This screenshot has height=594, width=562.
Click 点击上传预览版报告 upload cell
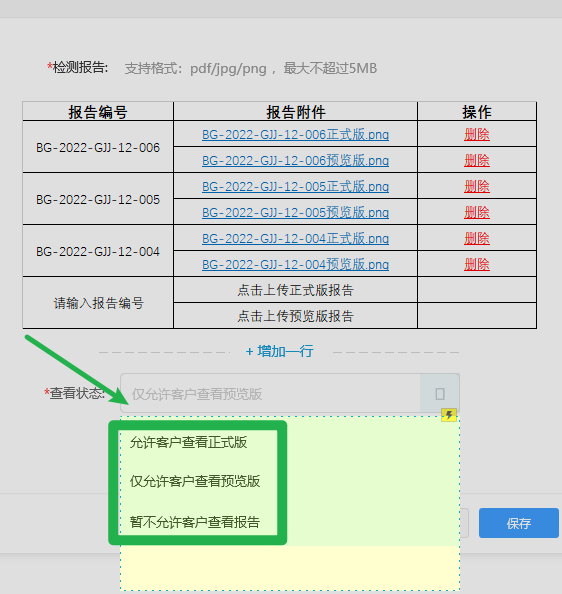[x=295, y=316]
